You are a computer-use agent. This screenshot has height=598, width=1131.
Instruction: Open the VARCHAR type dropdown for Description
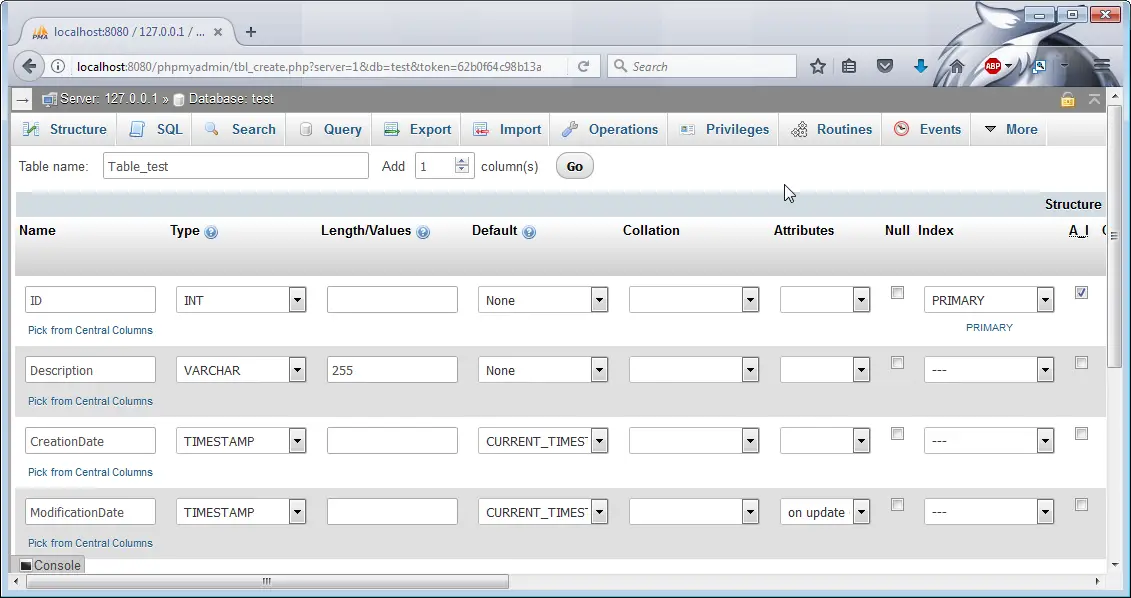(x=241, y=370)
